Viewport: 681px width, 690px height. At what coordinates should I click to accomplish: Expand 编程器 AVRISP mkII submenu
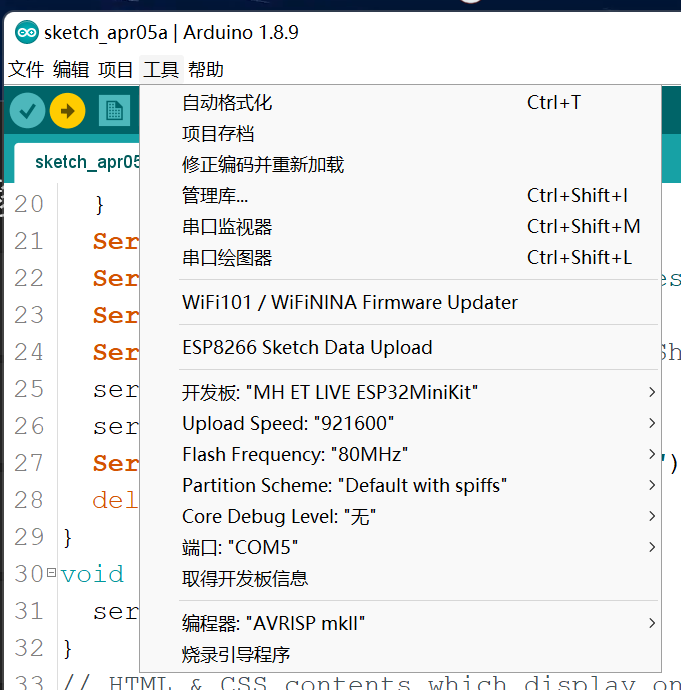tap(400, 623)
